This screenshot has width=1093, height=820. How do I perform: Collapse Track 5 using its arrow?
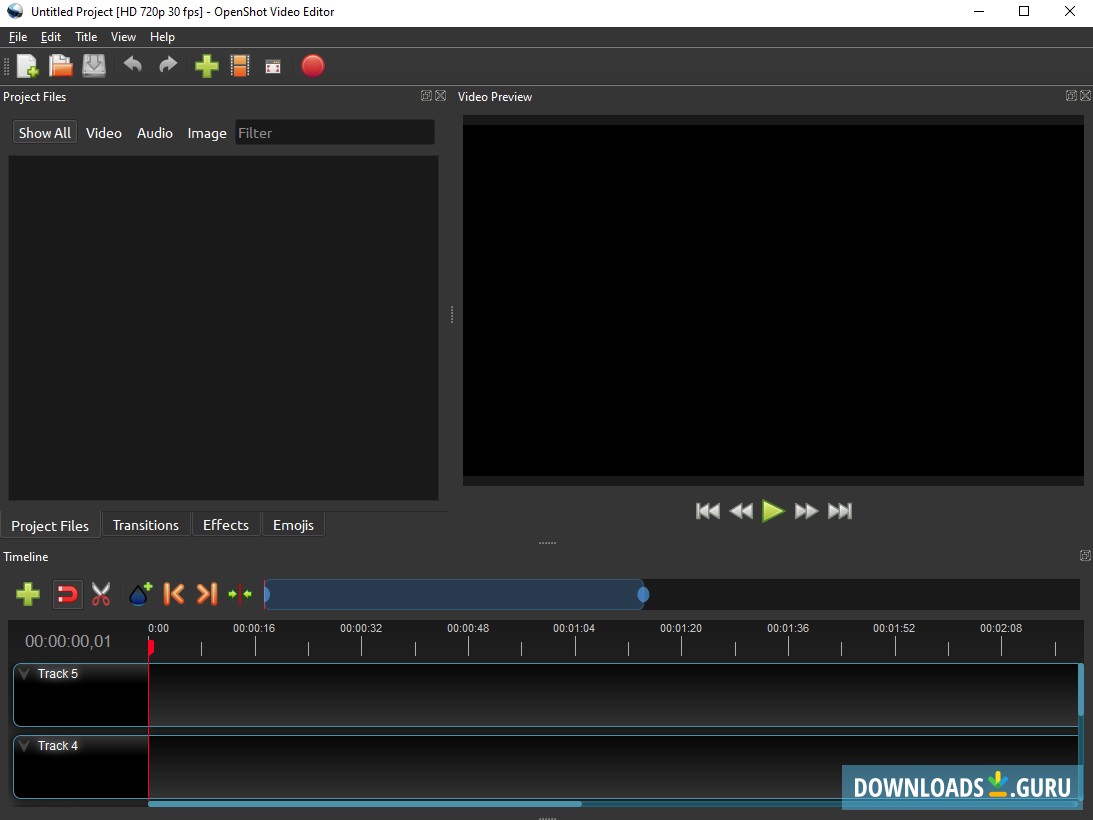(25, 674)
